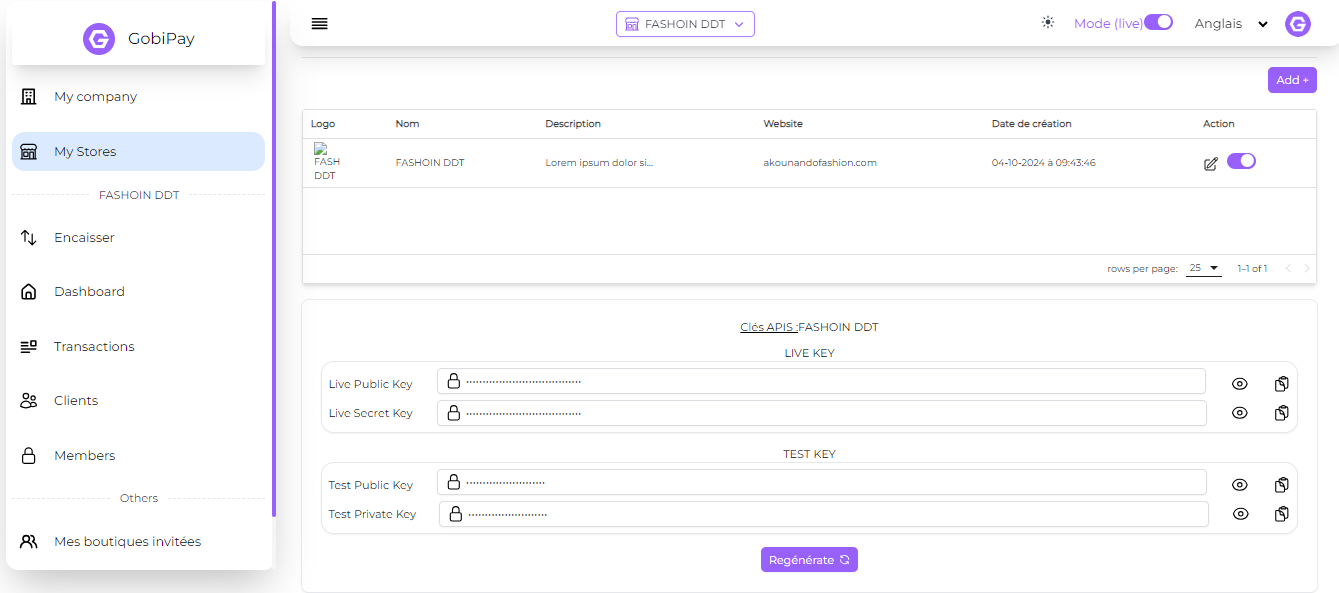Open the FASHOIN DDT store selector dropdown
Viewport: 1339px width, 593px height.
click(685, 24)
